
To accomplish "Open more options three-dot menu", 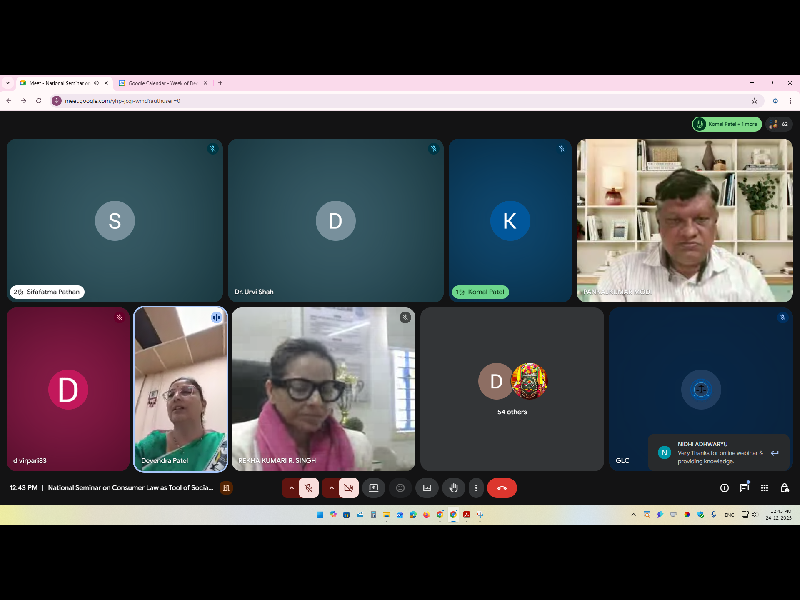I will point(475,488).
